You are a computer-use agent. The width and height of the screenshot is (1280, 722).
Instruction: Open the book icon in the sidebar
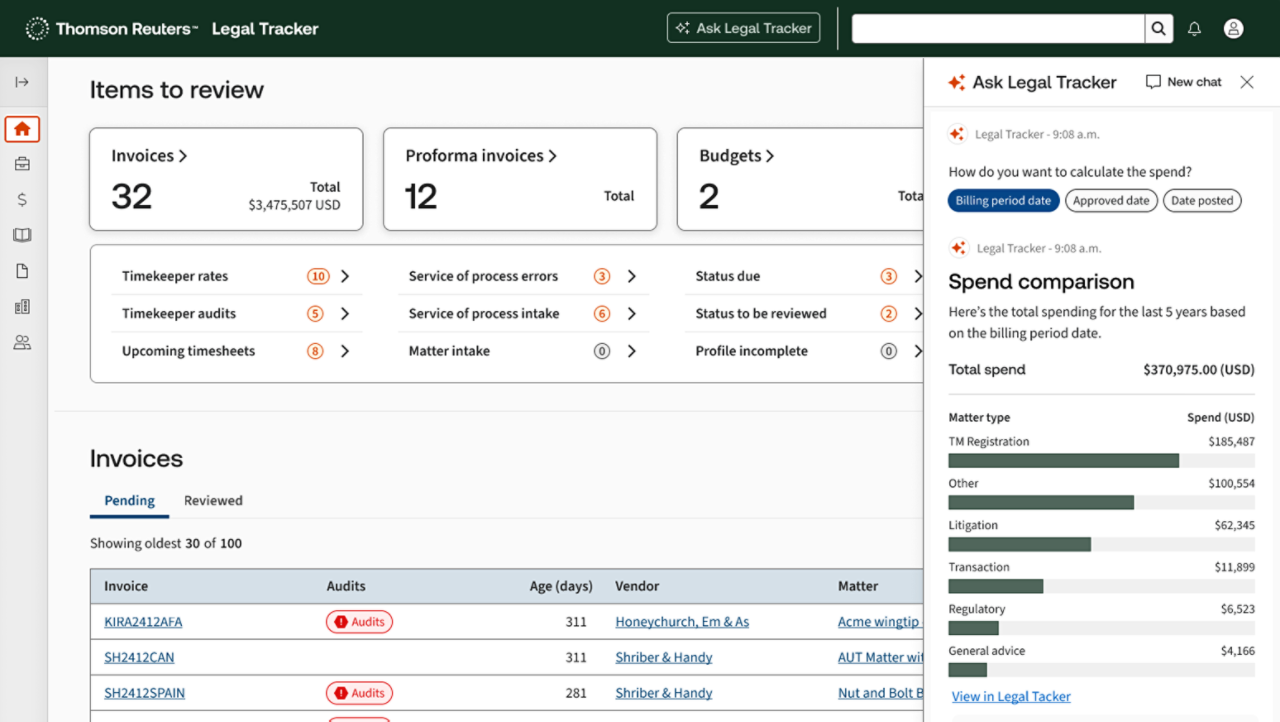[x=22, y=235]
